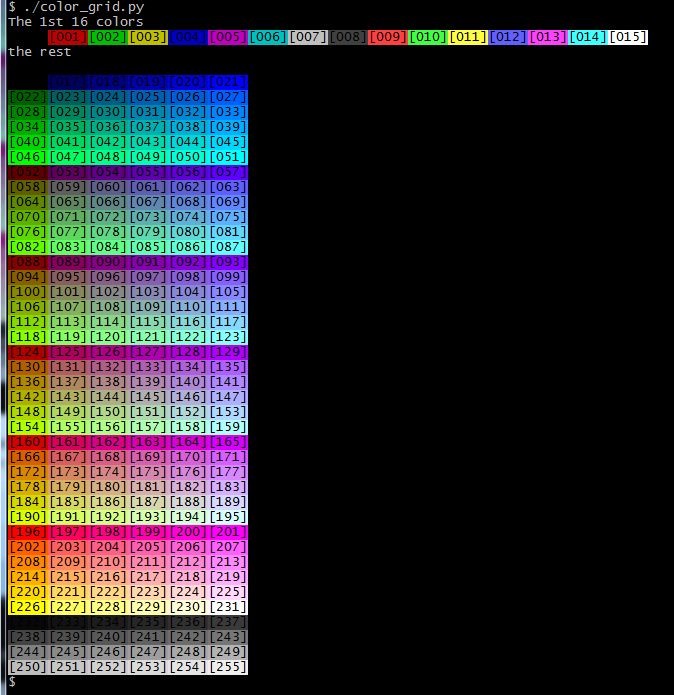
Task: Select the yellow [011] color cell
Action: [468, 37]
